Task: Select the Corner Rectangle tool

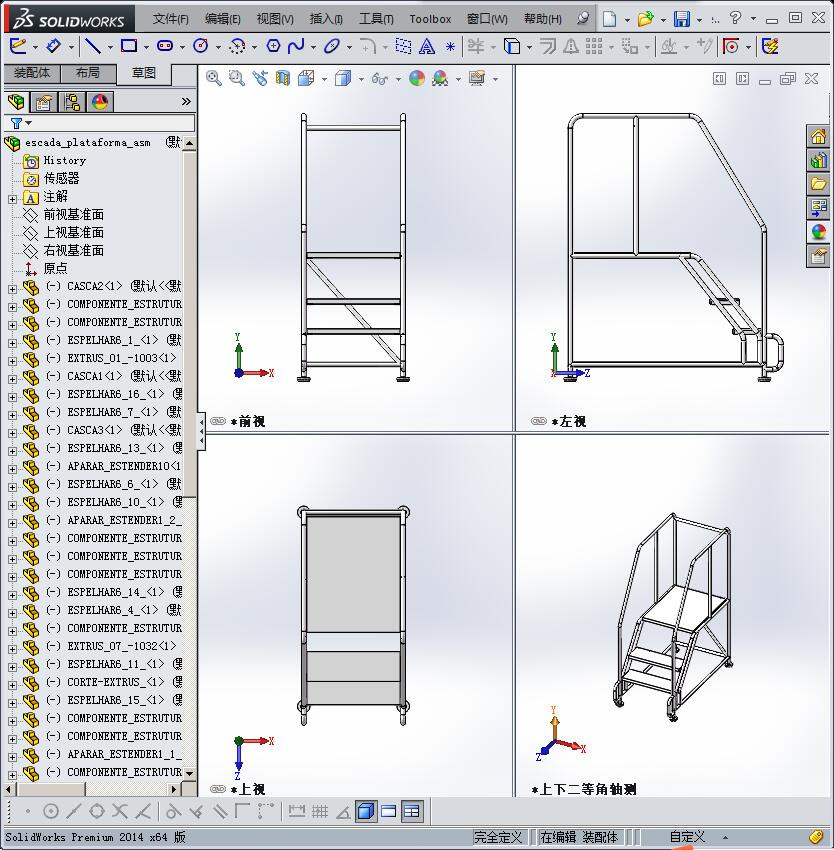Action: 129,46
